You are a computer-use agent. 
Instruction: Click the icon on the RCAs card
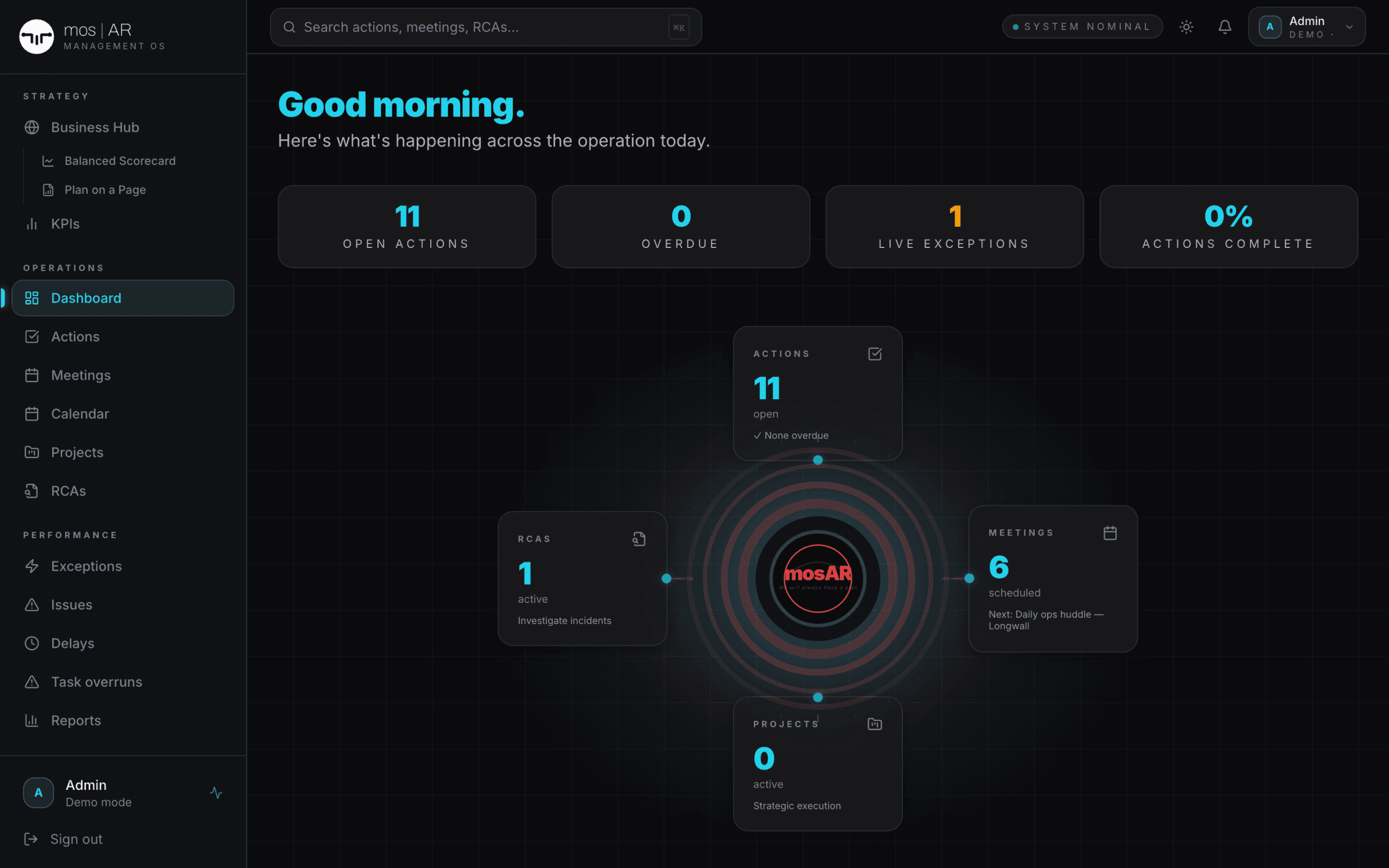pyautogui.click(x=639, y=539)
